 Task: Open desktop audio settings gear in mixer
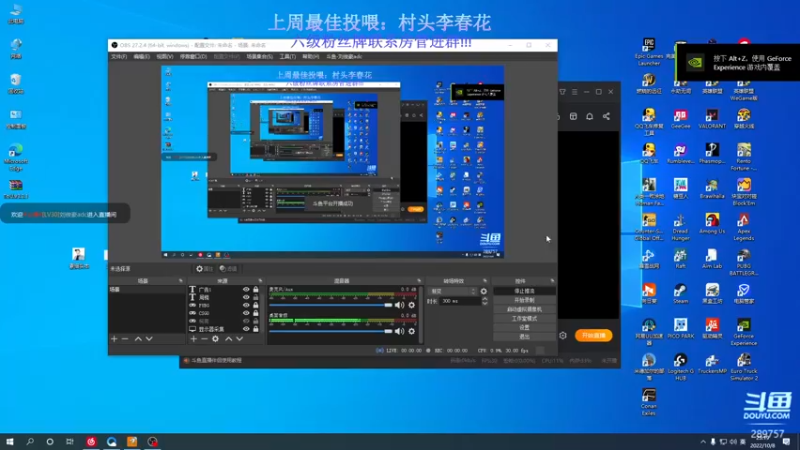point(412,331)
